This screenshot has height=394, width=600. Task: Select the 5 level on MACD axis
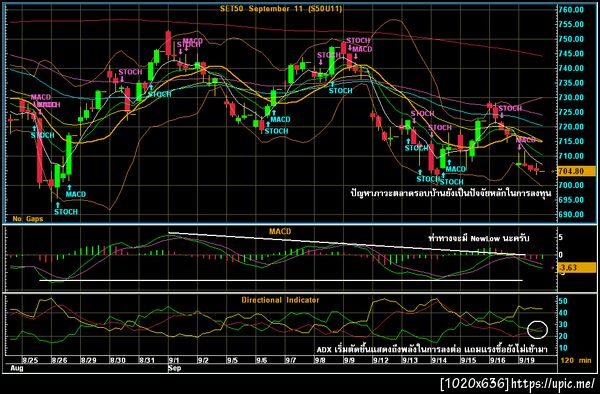(561, 238)
